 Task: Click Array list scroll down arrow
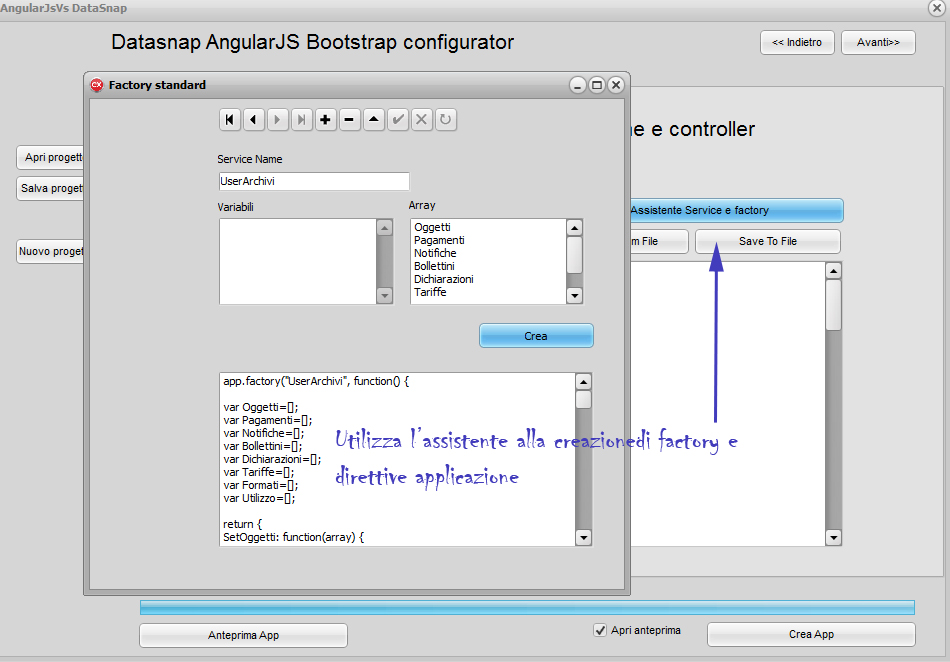click(x=574, y=296)
